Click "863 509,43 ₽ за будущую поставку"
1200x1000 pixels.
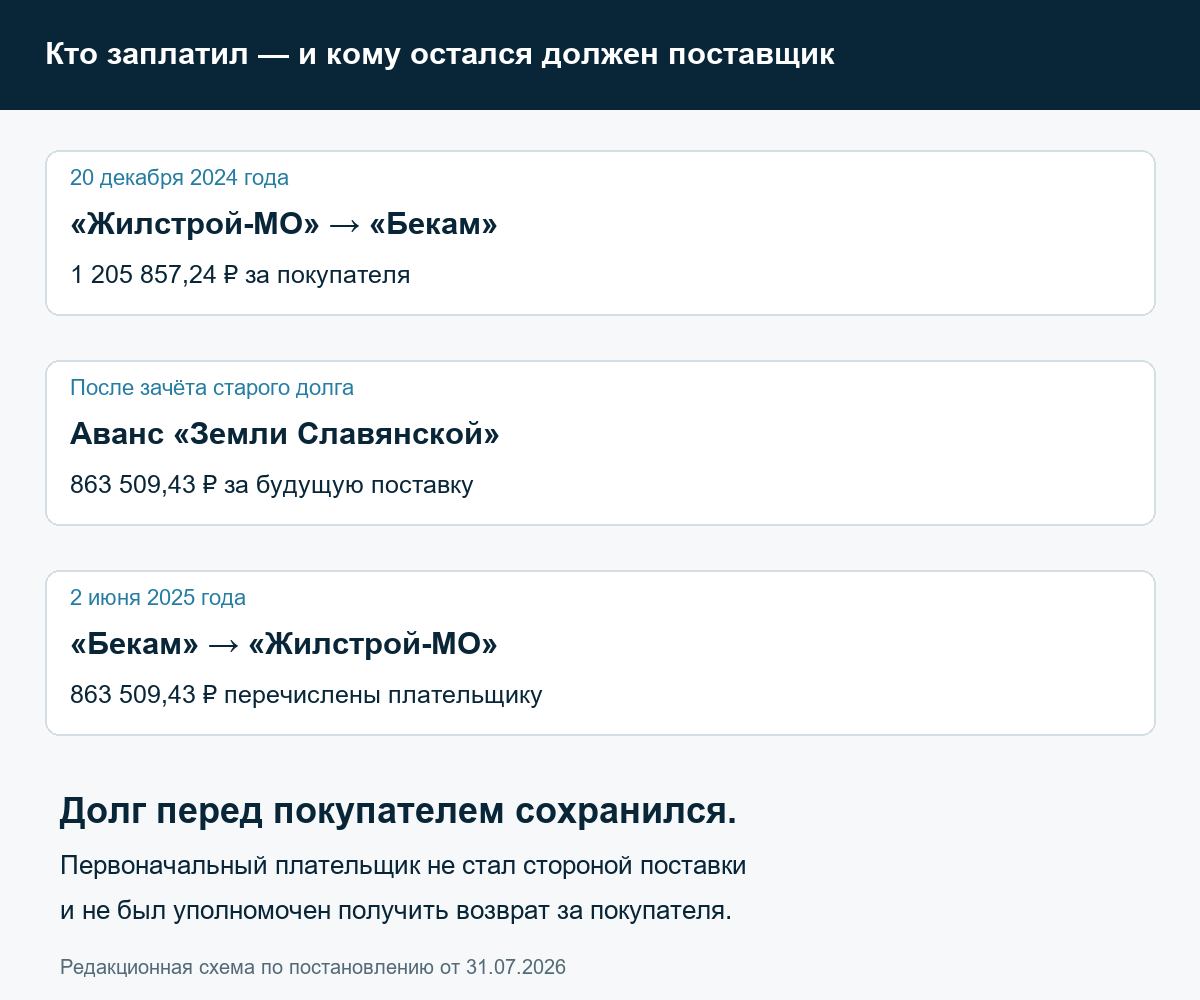pos(272,485)
